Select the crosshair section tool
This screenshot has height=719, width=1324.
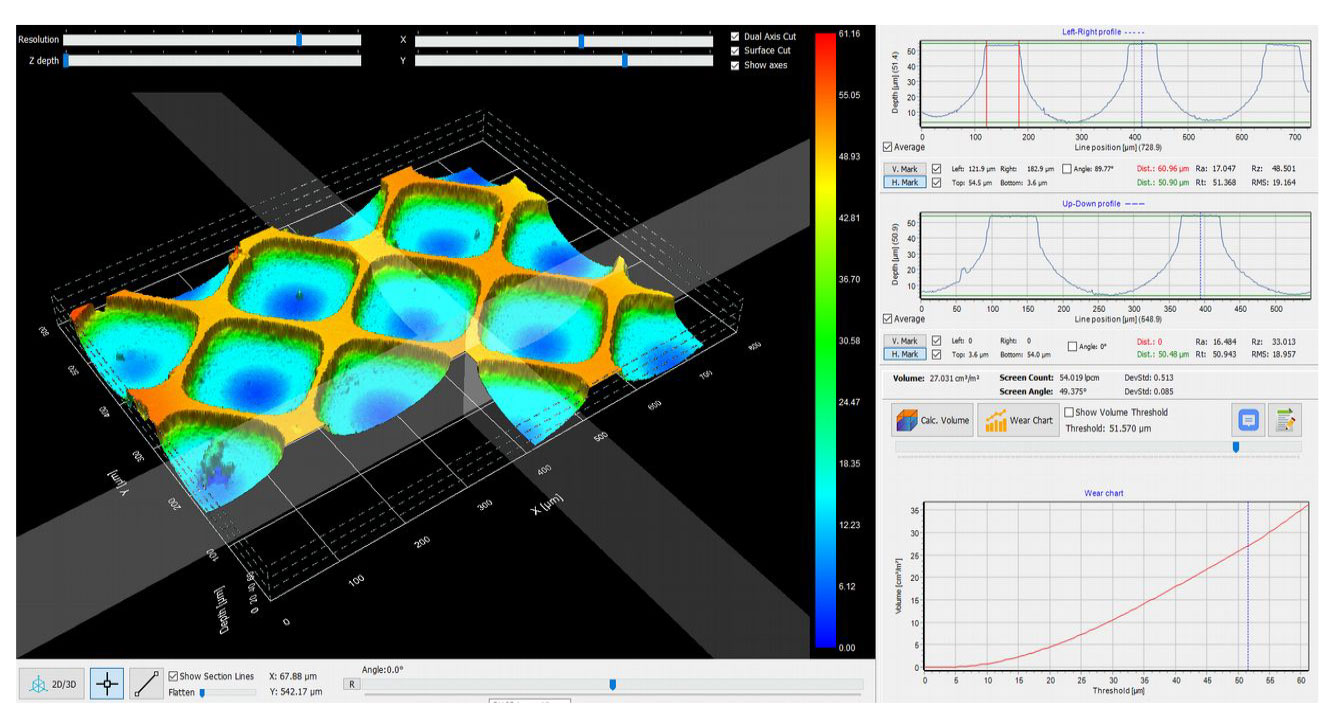coord(107,684)
